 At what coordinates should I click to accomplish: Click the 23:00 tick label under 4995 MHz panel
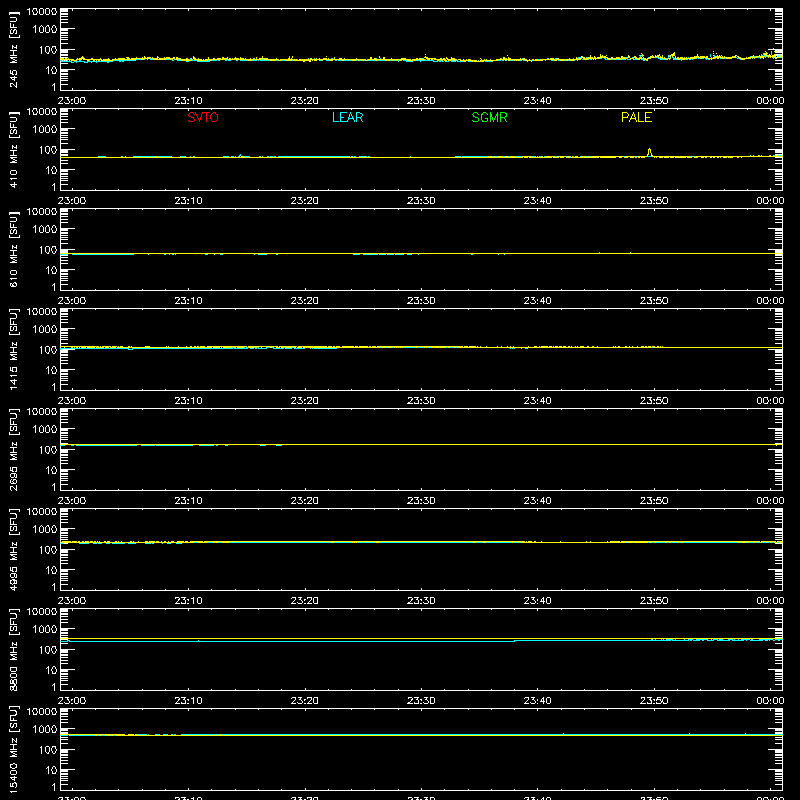(x=72, y=601)
